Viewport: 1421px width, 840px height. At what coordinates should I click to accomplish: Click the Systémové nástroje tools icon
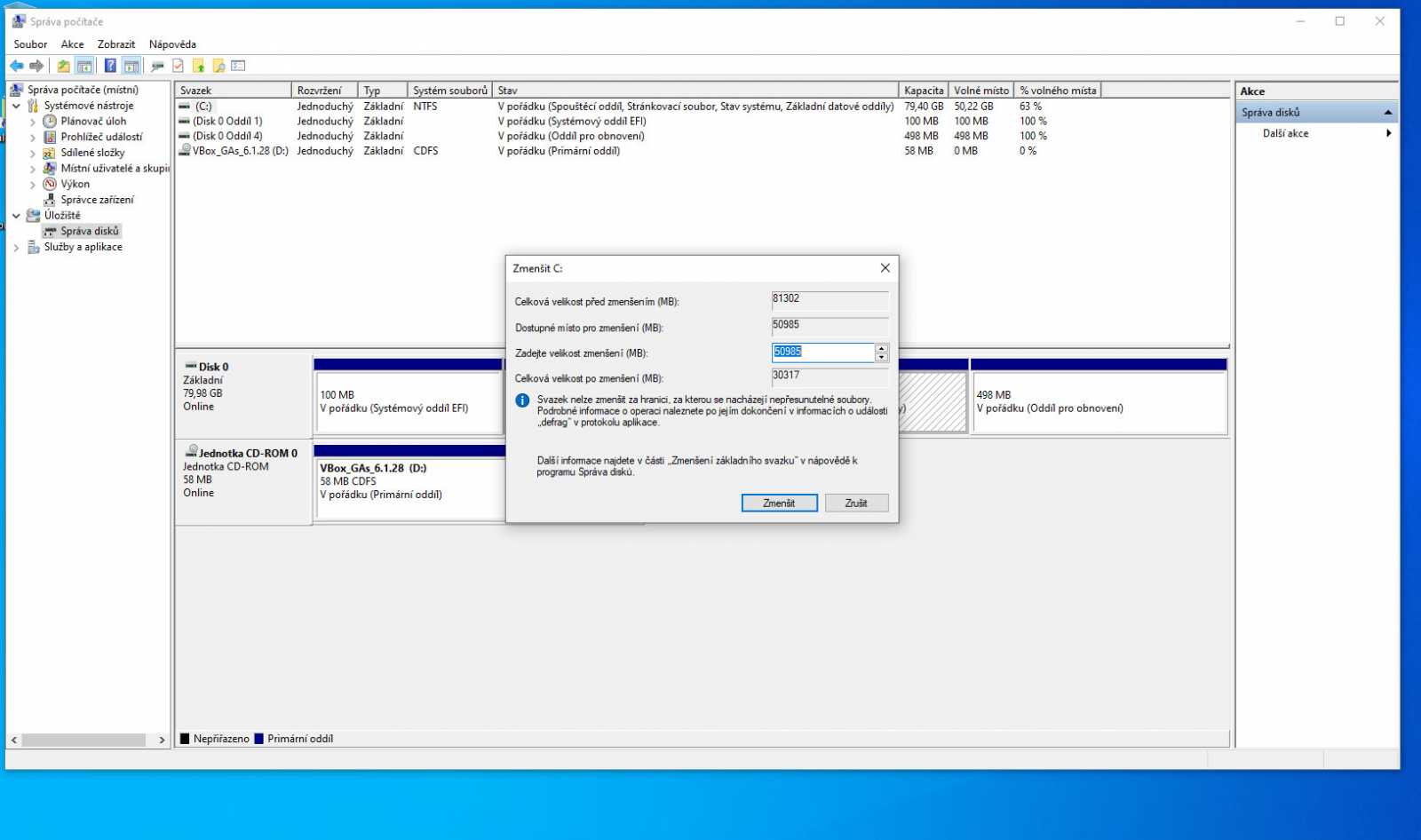coord(33,106)
